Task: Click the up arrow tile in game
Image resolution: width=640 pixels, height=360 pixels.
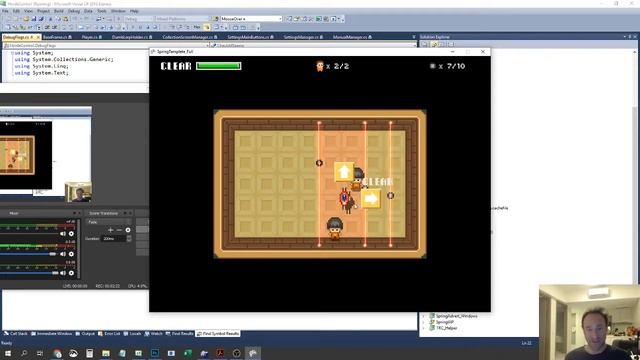Action: [344, 172]
